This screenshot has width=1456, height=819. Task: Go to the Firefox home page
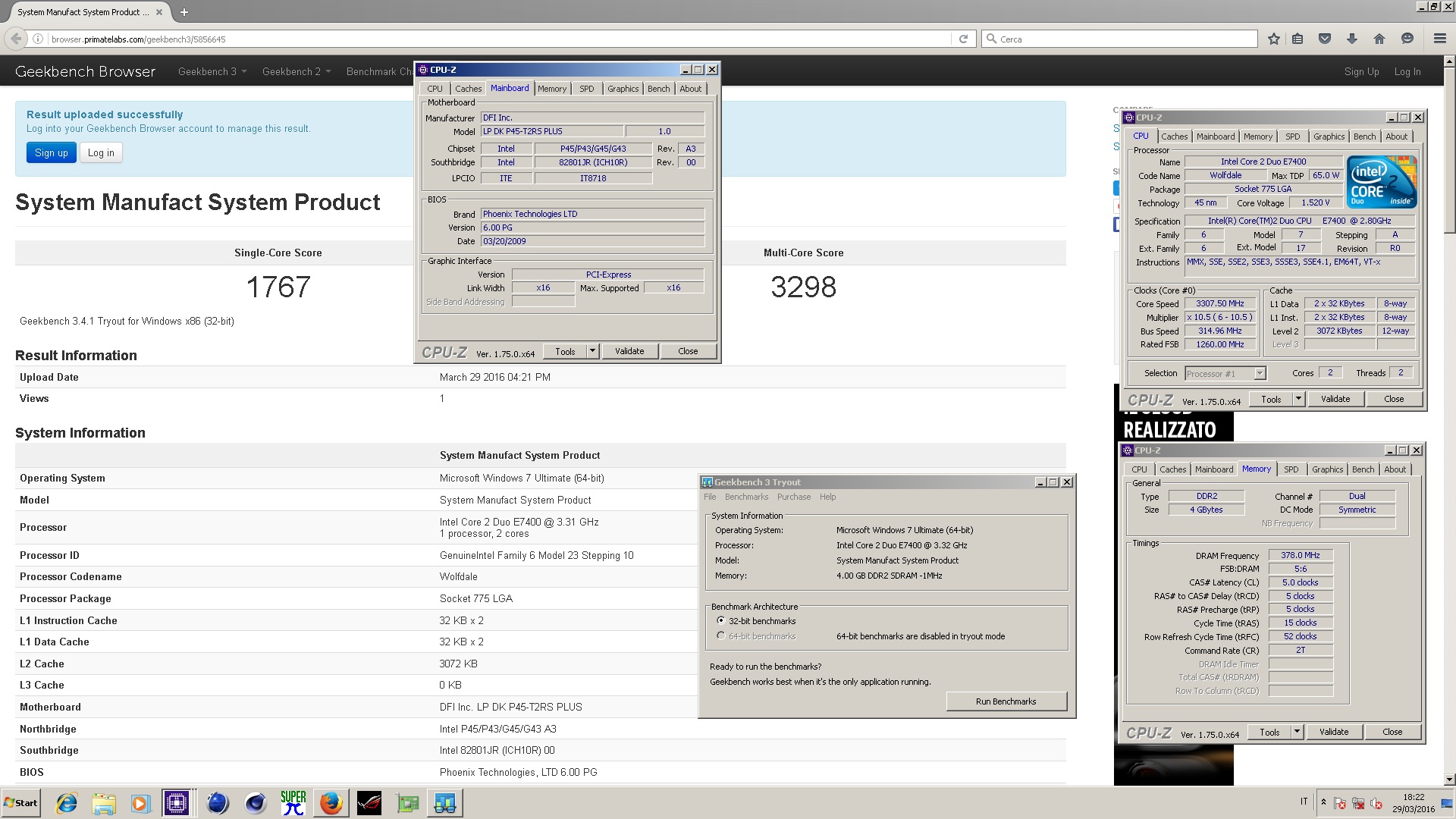(1379, 39)
